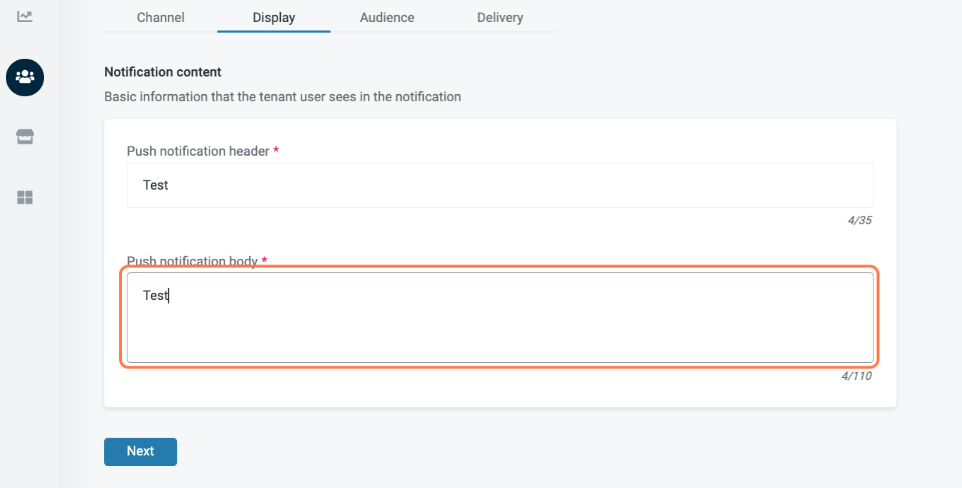The height and width of the screenshot is (488, 962).
Task: Open the dashboard grid icon
Action: tap(25, 198)
